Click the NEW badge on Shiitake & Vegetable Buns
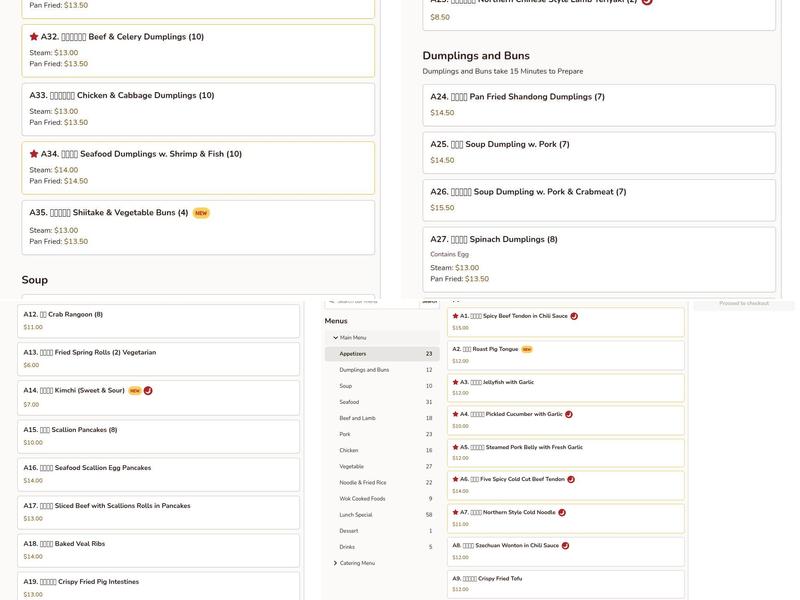This screenshot has width=800, height=600. point(201,213)
